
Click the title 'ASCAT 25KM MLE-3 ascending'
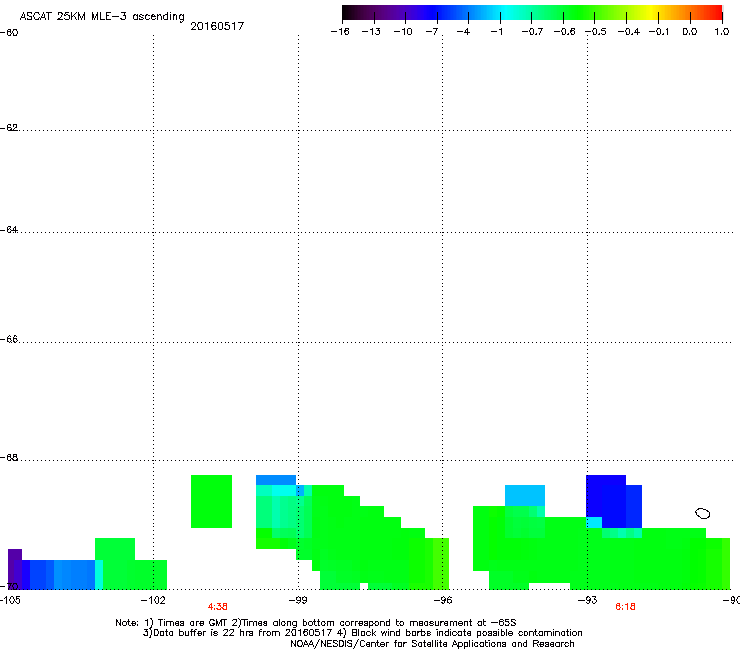pyautogui.click(x=102, y=17)
